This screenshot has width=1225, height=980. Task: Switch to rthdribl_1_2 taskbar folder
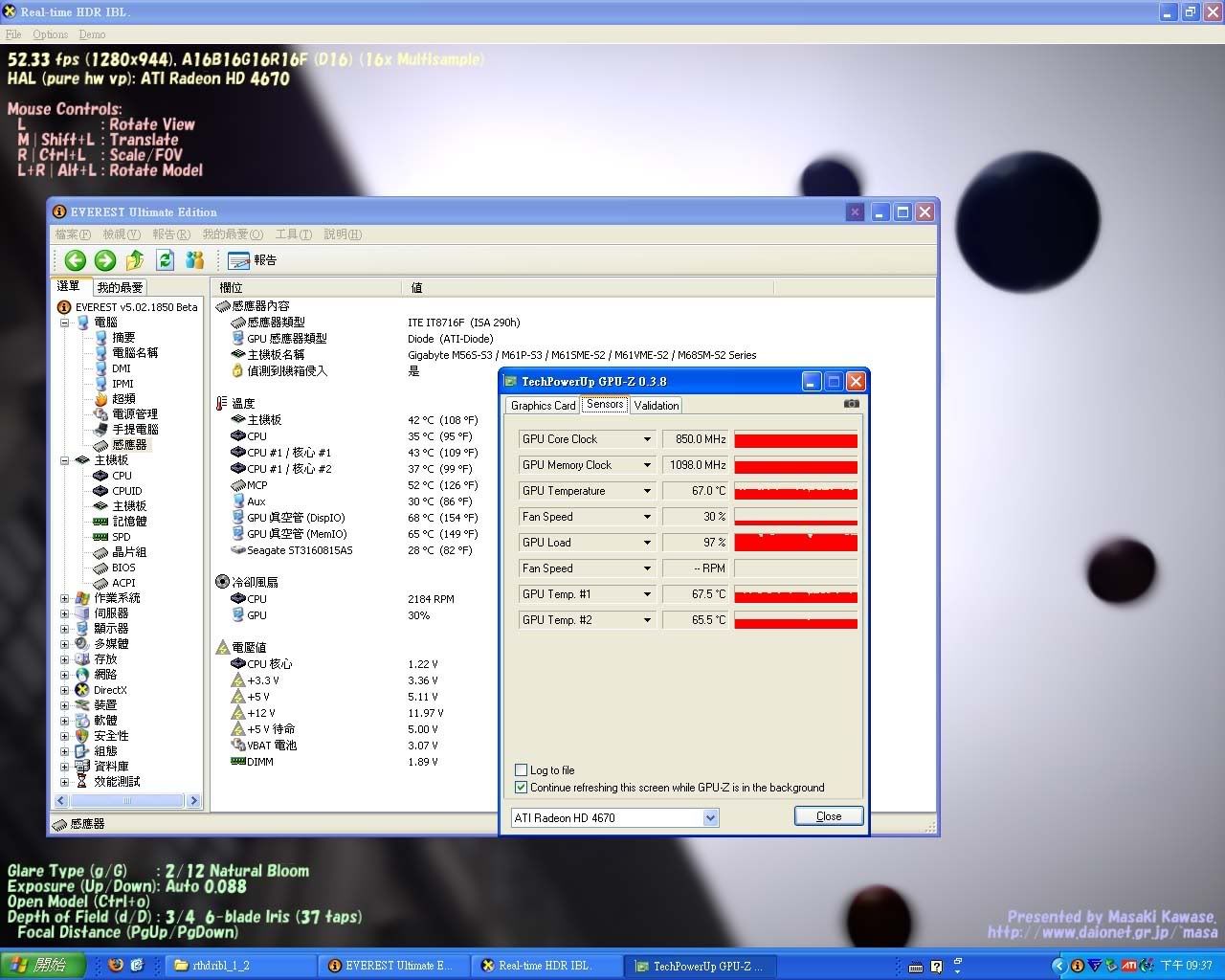coord(239,966)
